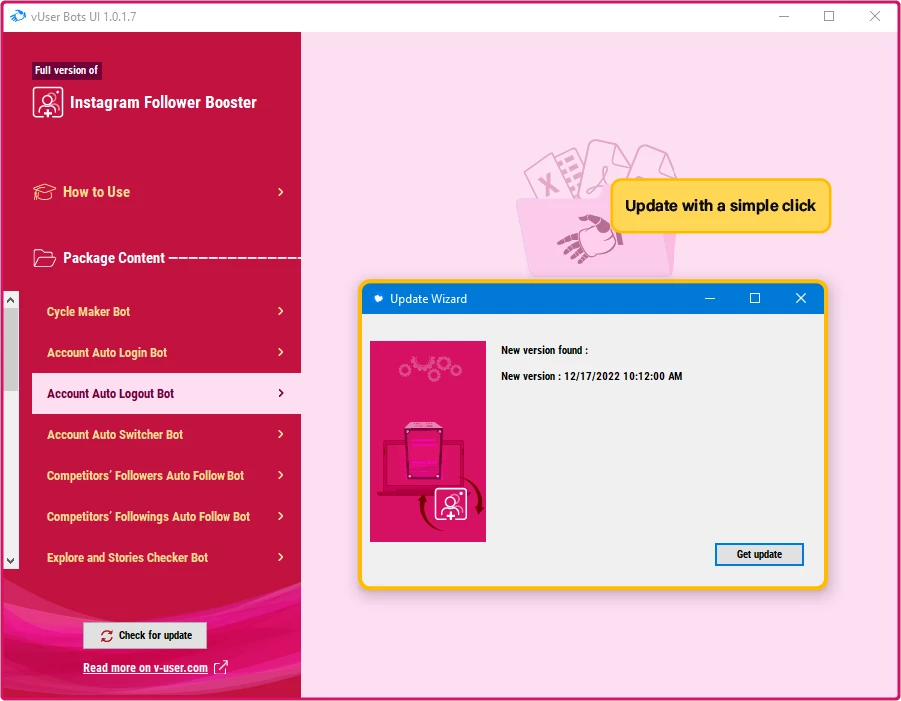The image size is (901, 701).
Task: Click the vUser Bots app icon in title bar
Action: tap(18, 16)
